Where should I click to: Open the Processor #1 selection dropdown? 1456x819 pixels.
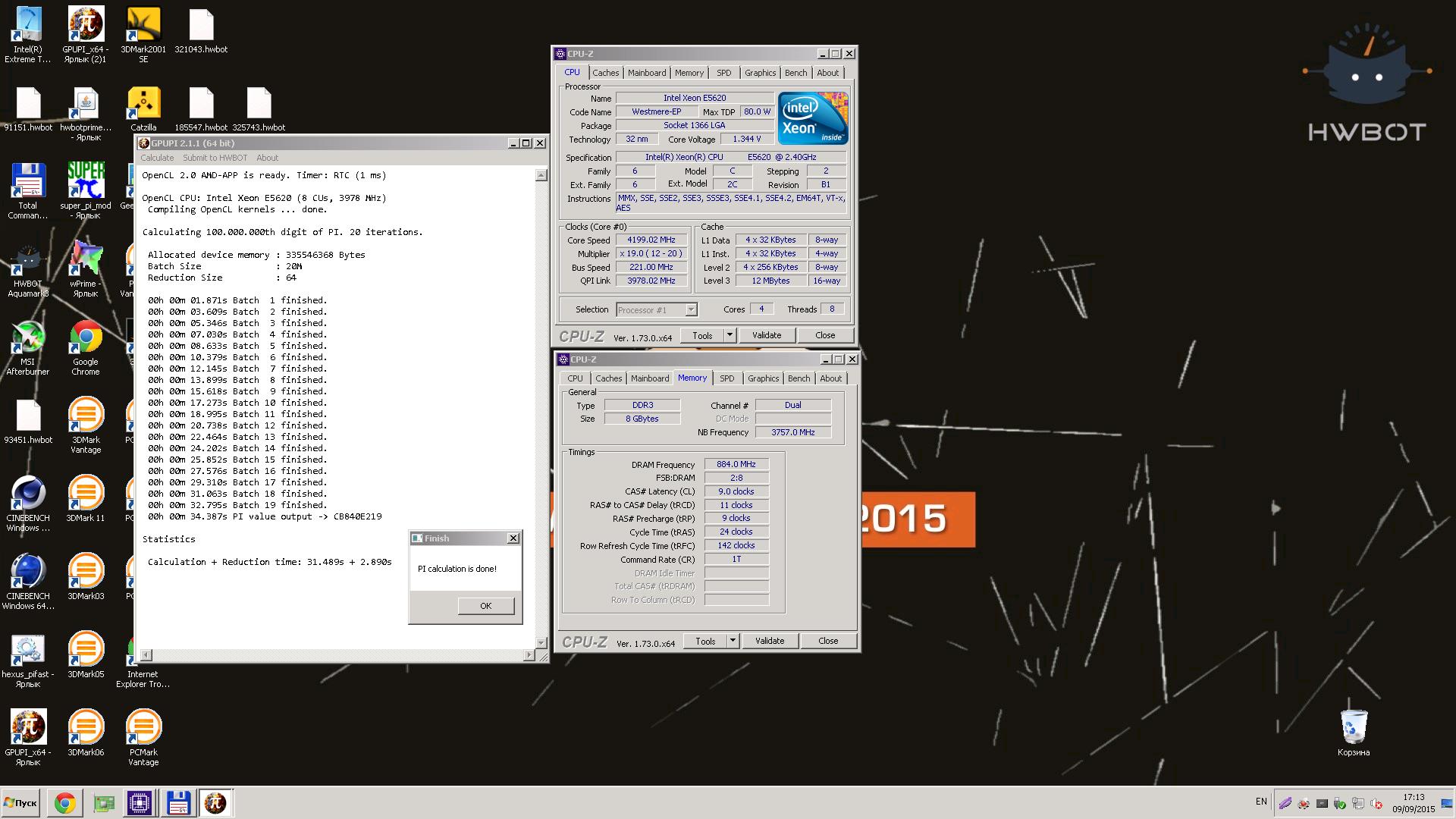656,309
